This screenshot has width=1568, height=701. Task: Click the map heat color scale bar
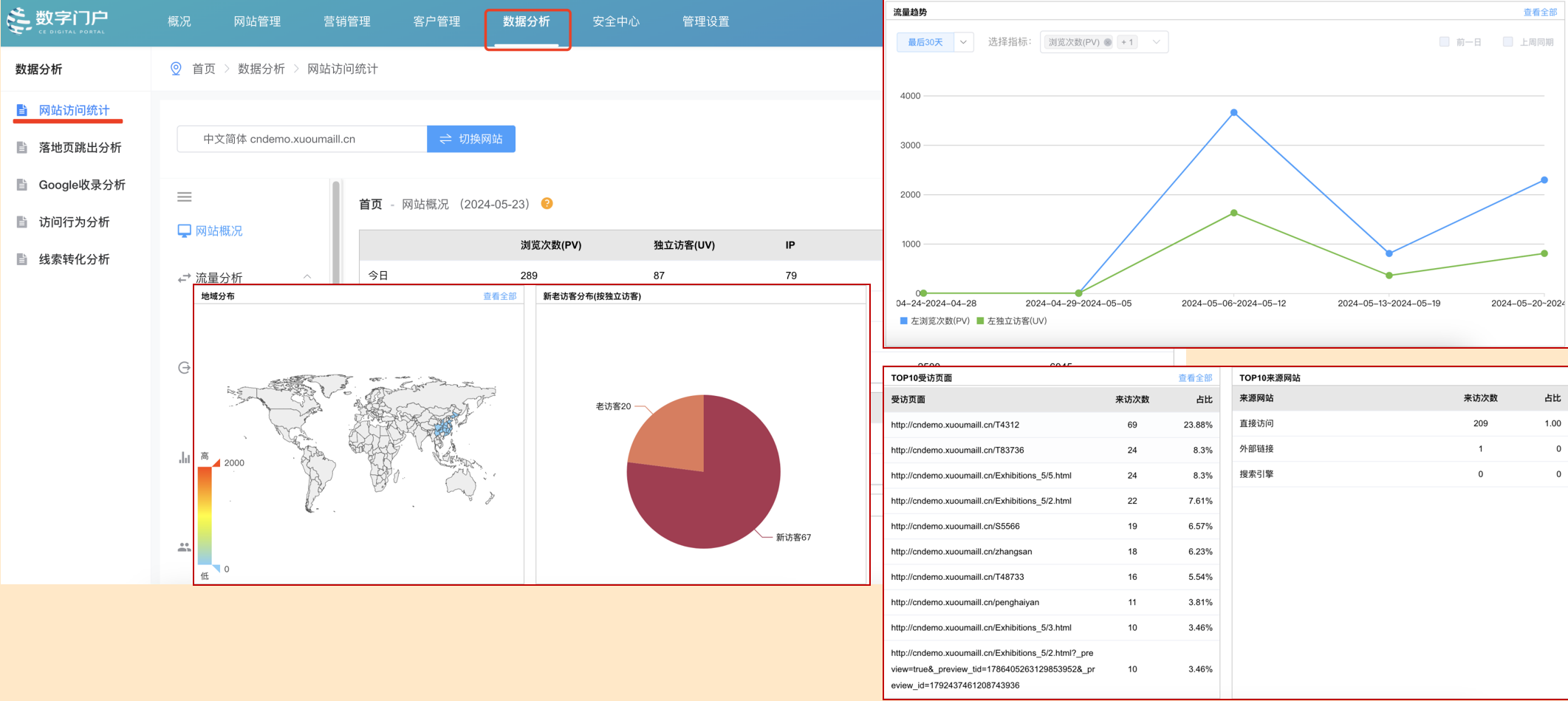[205, 516]
